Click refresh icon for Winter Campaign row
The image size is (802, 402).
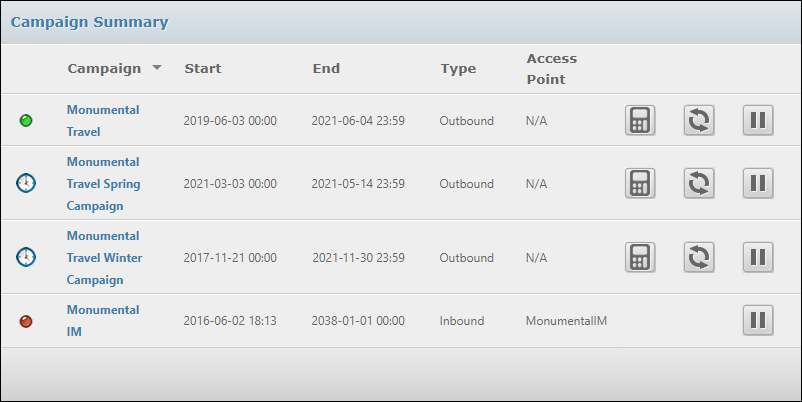coord(699,257)
